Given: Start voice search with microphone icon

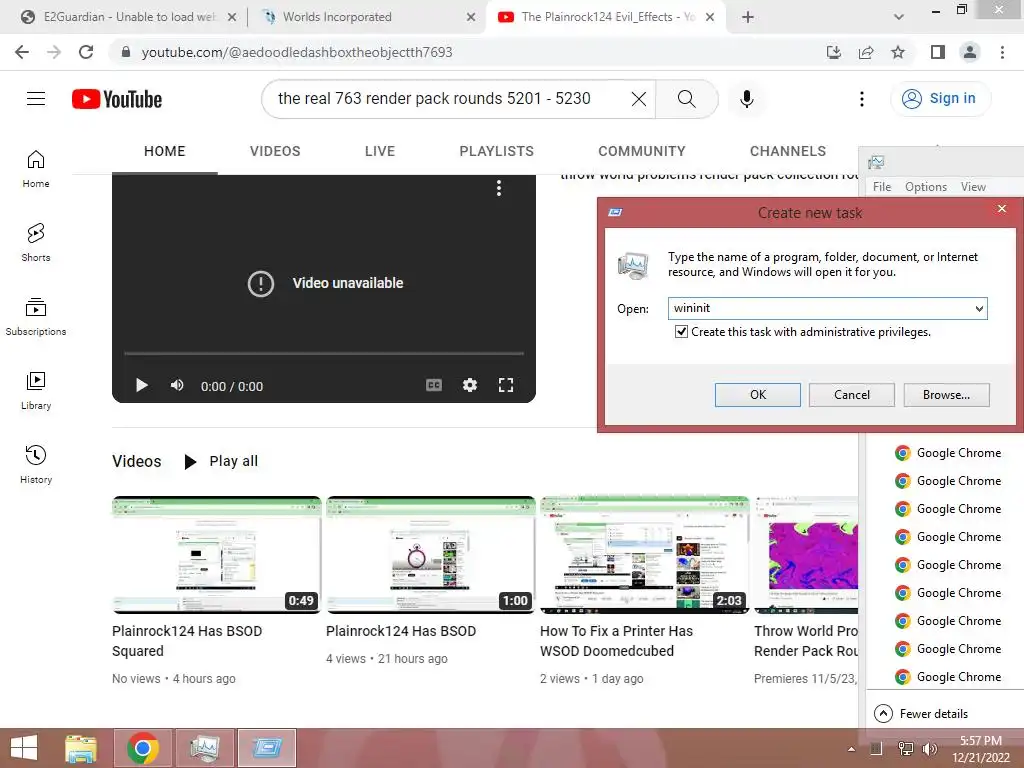Looking at the screenshot, I should pos(746,99).
